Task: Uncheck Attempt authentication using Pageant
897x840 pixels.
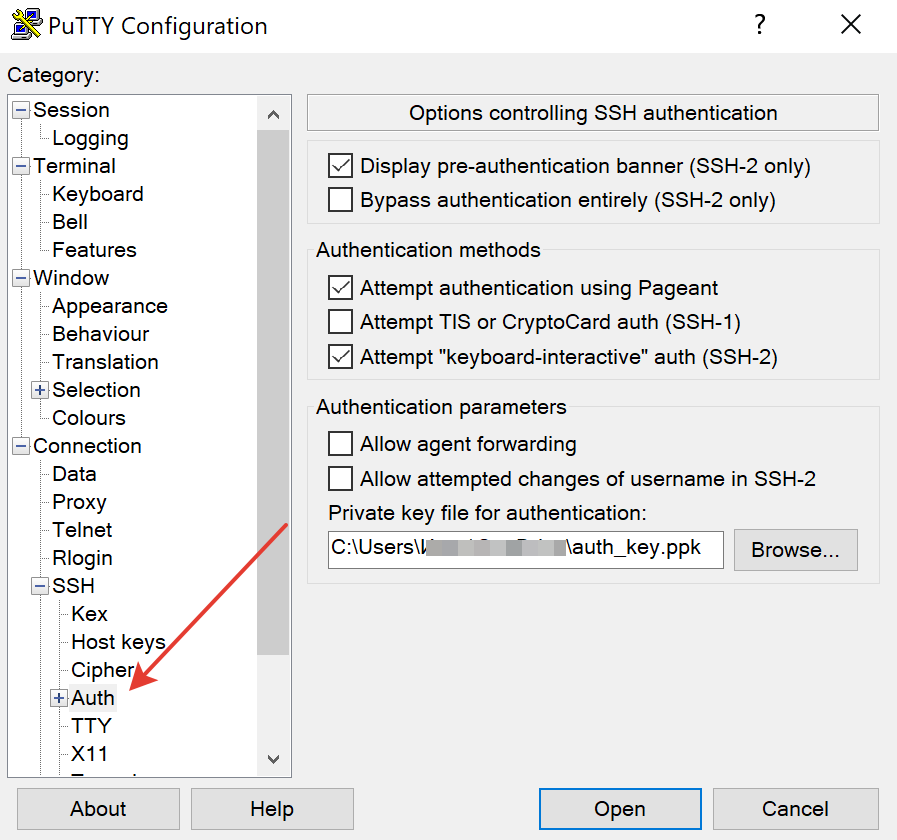Action: coord(341,288)
